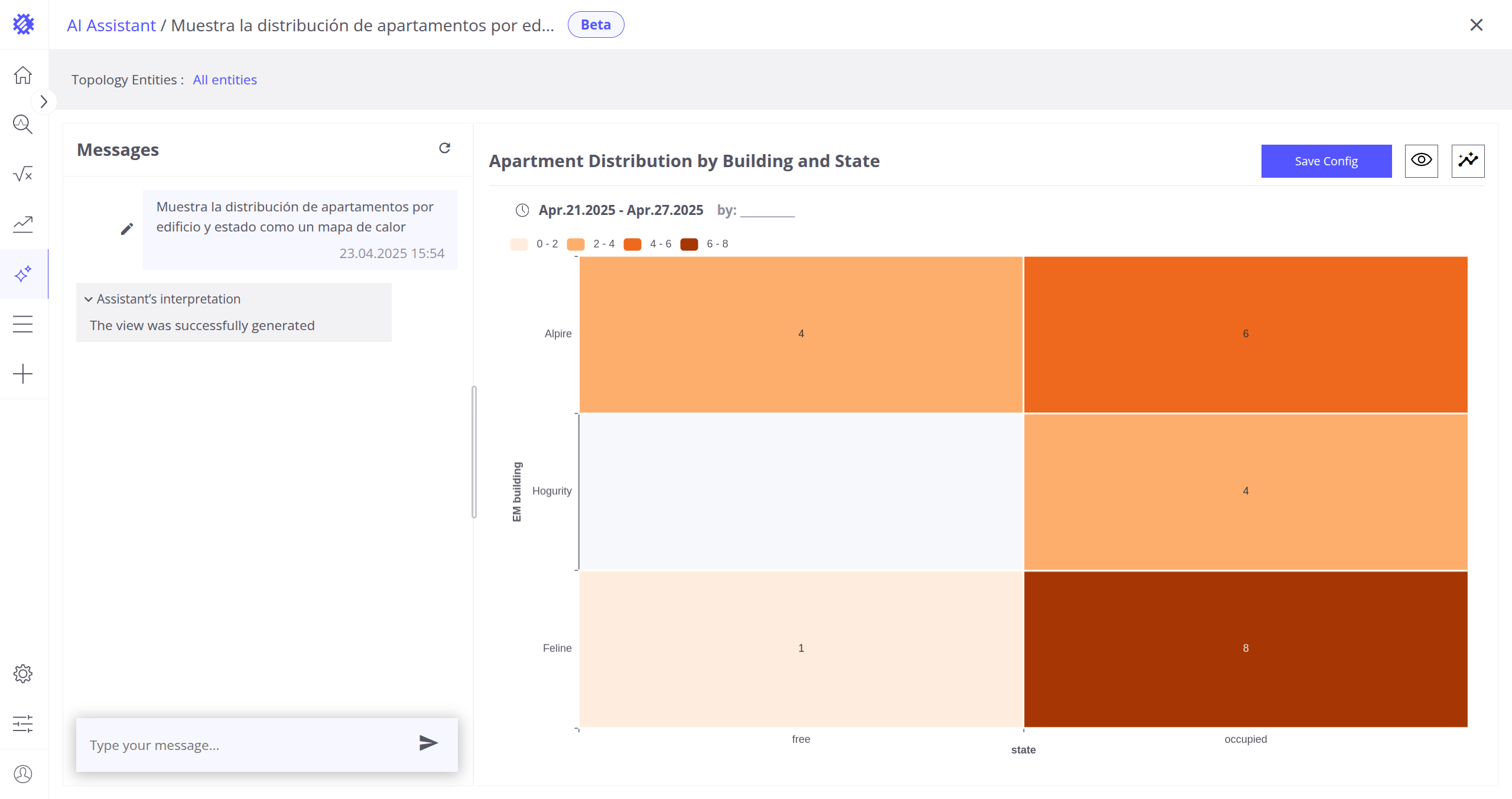Select the AI Assistant sparkle icon
This screenshot has width=1512, height=799.
tap(23, 274)
